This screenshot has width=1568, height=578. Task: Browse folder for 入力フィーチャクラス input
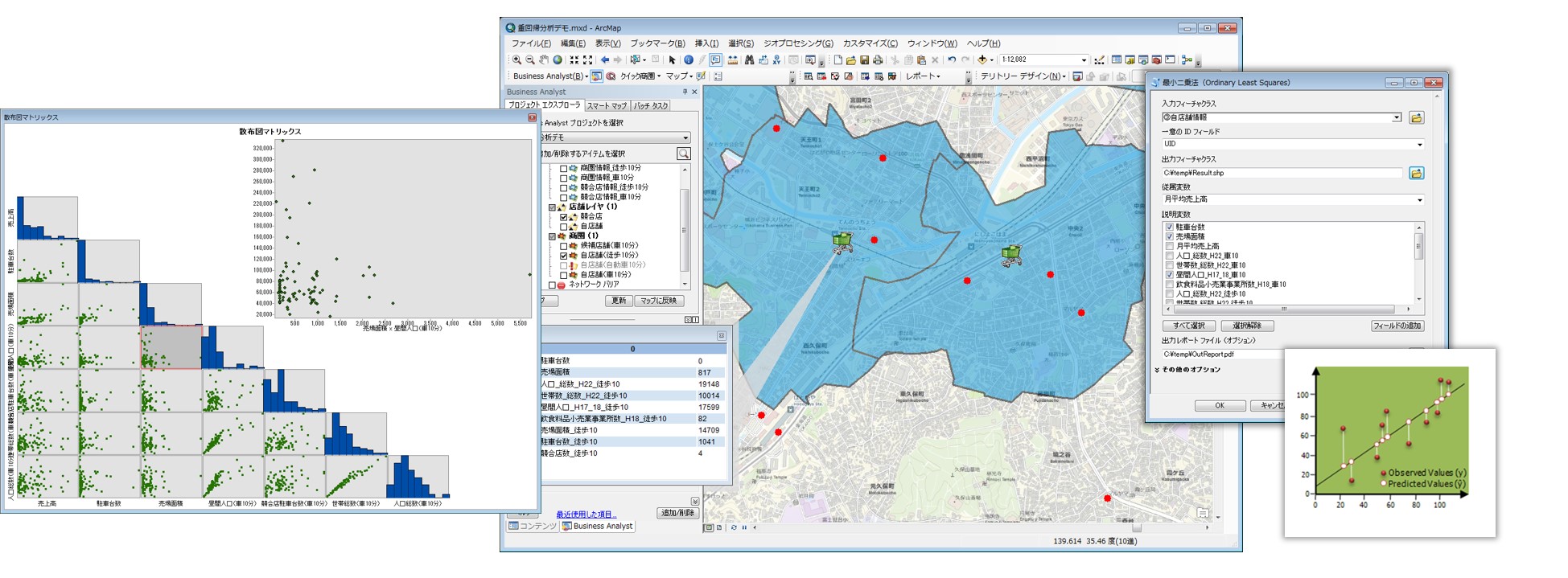(x=1416, y=118)
